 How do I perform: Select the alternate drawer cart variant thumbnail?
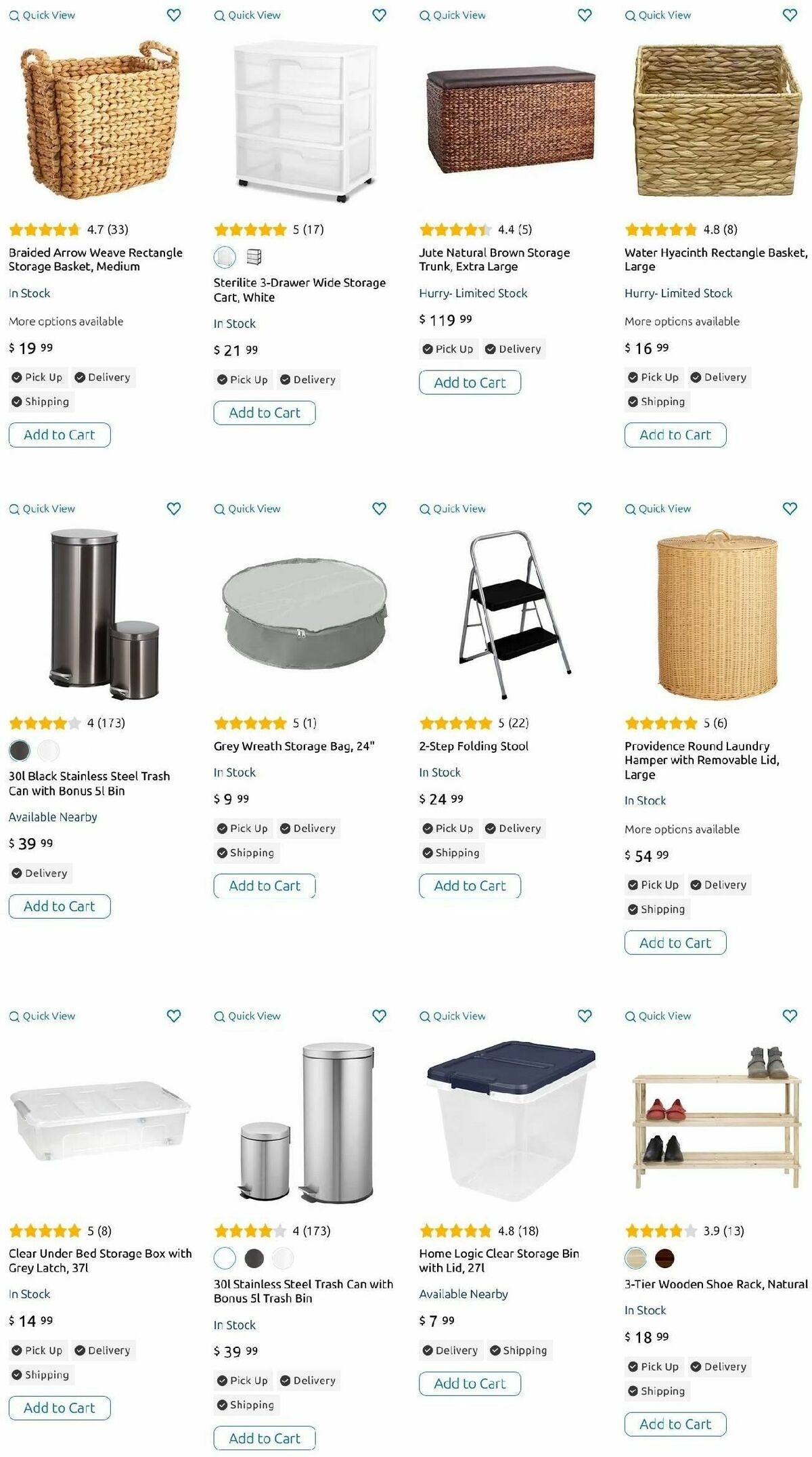[254, 257]
